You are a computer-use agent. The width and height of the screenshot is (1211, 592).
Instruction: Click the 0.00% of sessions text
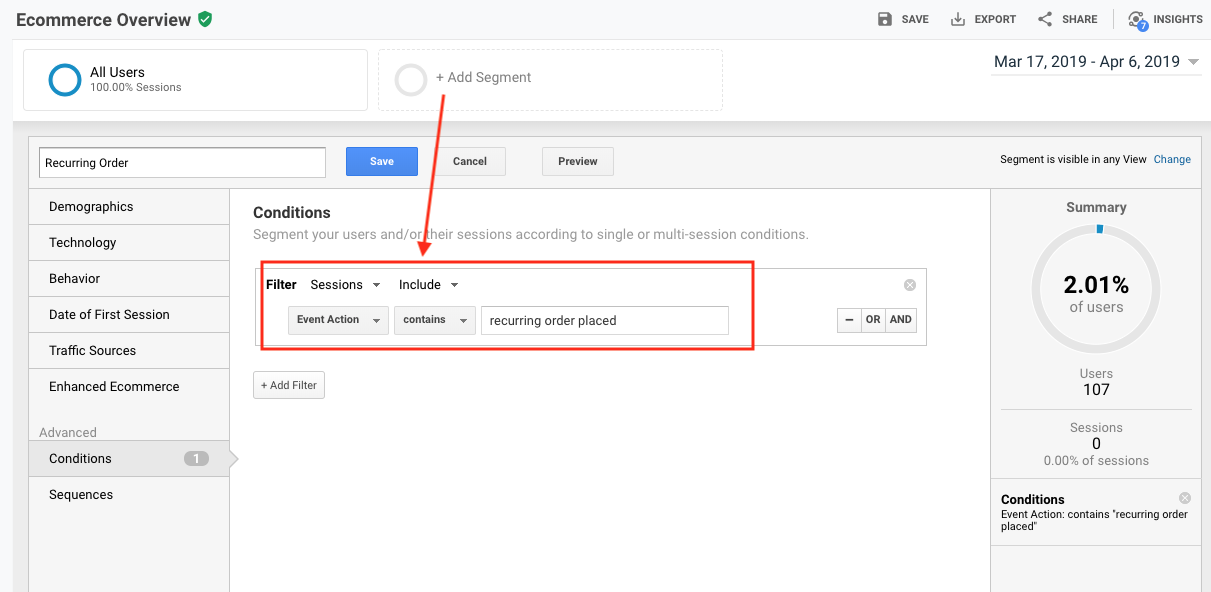tap(1096, 461)
